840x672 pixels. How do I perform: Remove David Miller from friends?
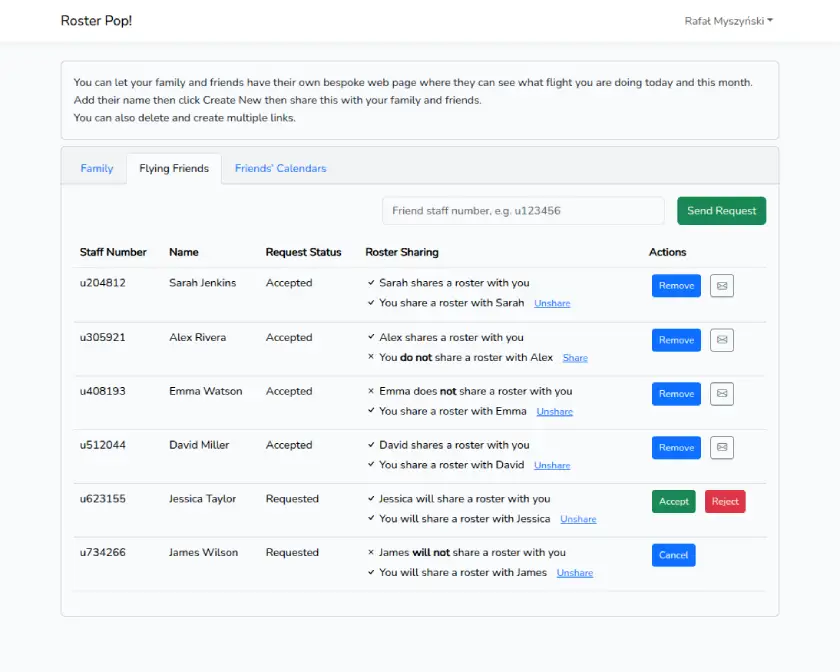(x=676, y=447)
